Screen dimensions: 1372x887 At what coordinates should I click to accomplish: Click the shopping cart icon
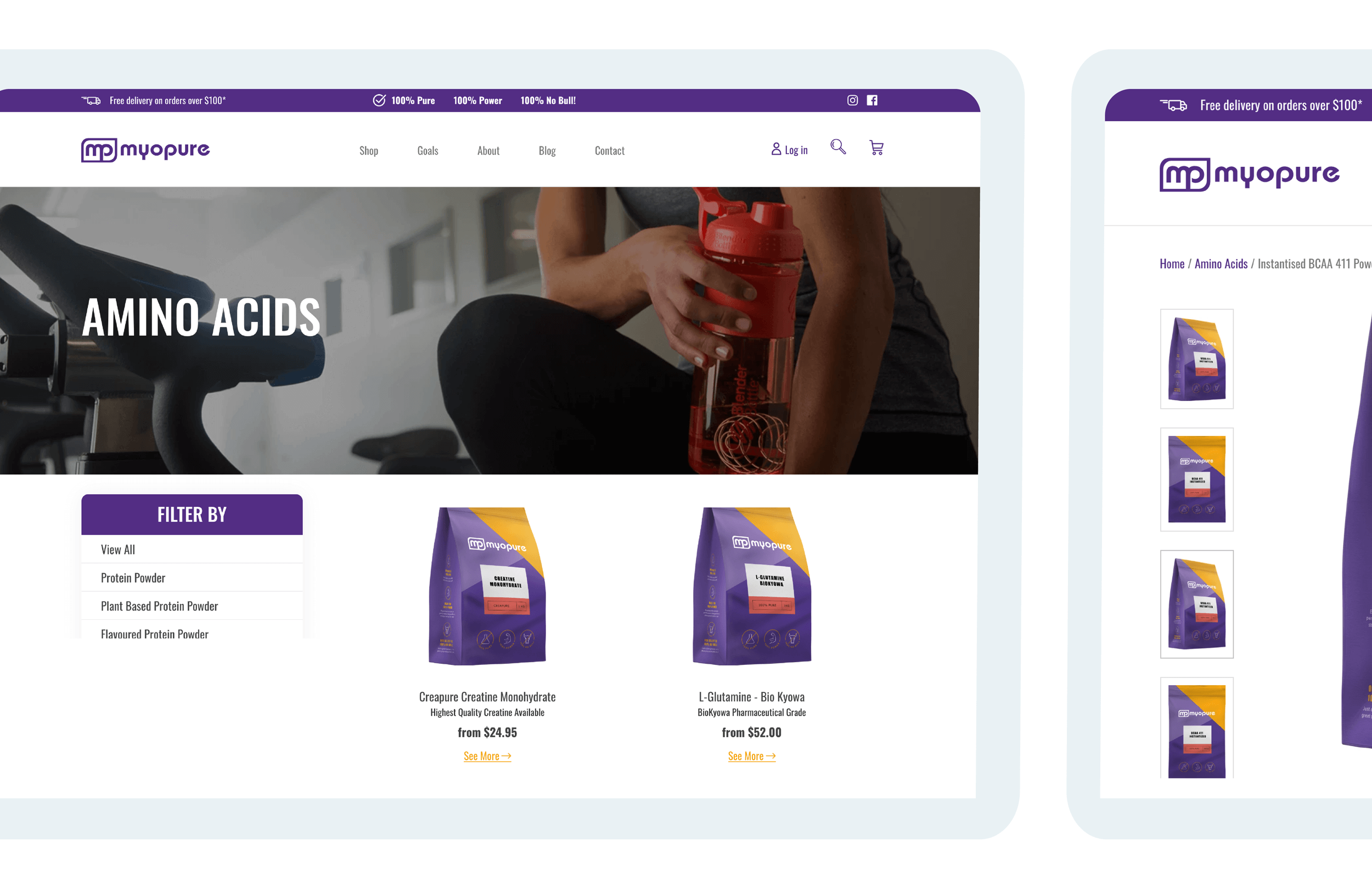[877, 149]
